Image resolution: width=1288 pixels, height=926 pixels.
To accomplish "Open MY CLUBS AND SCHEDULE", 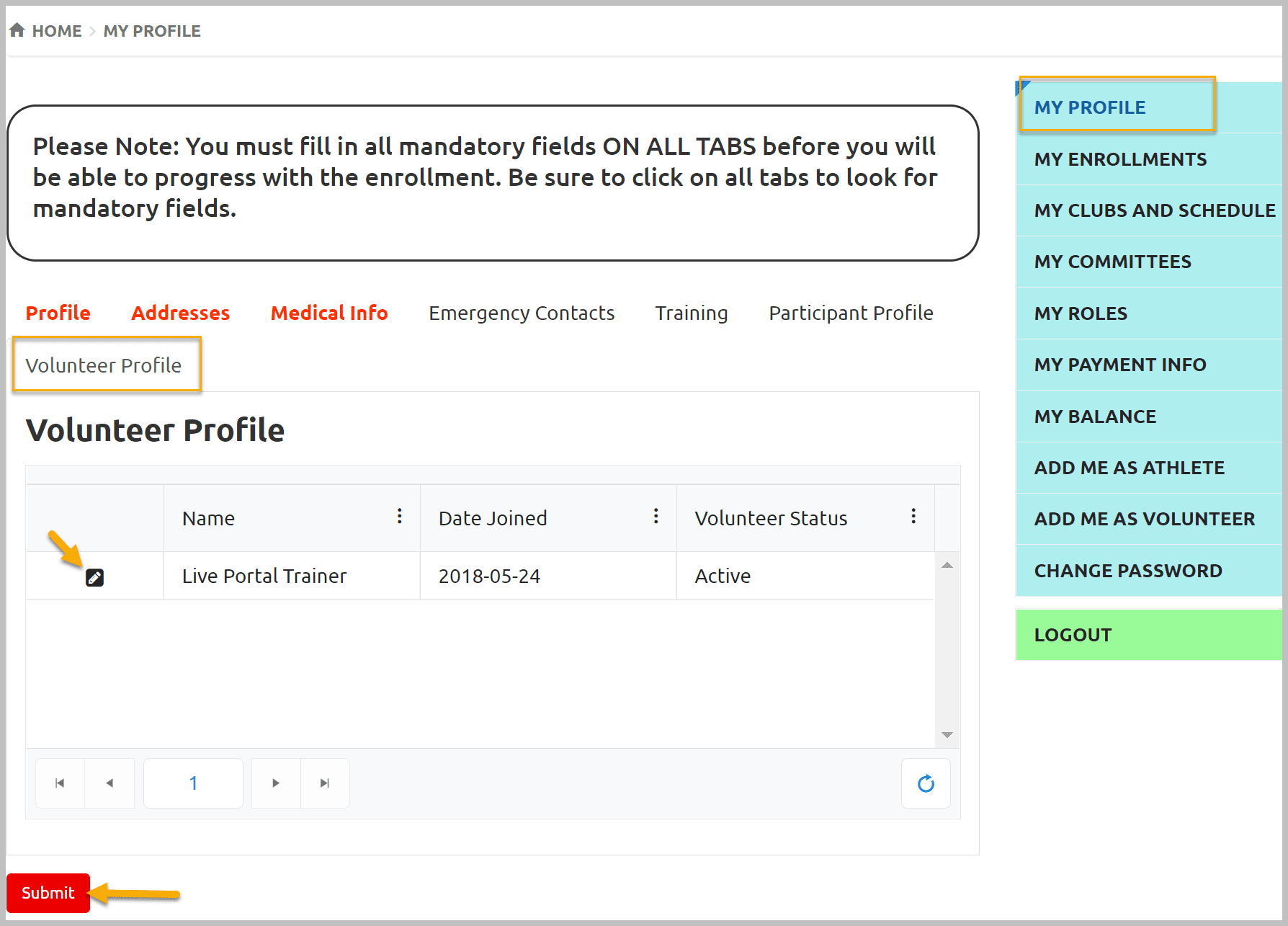I will 1148,210.
